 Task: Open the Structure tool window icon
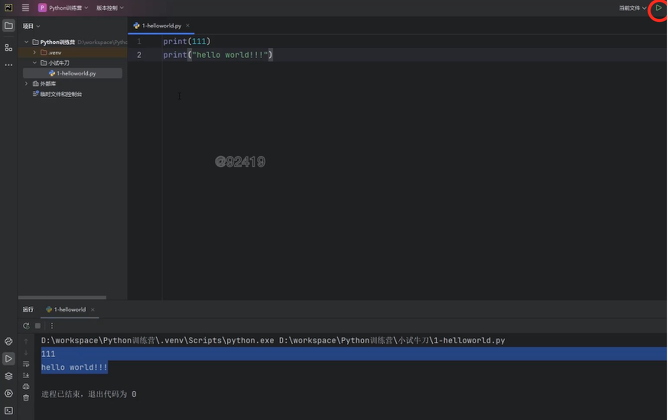[x=9, y=48]
